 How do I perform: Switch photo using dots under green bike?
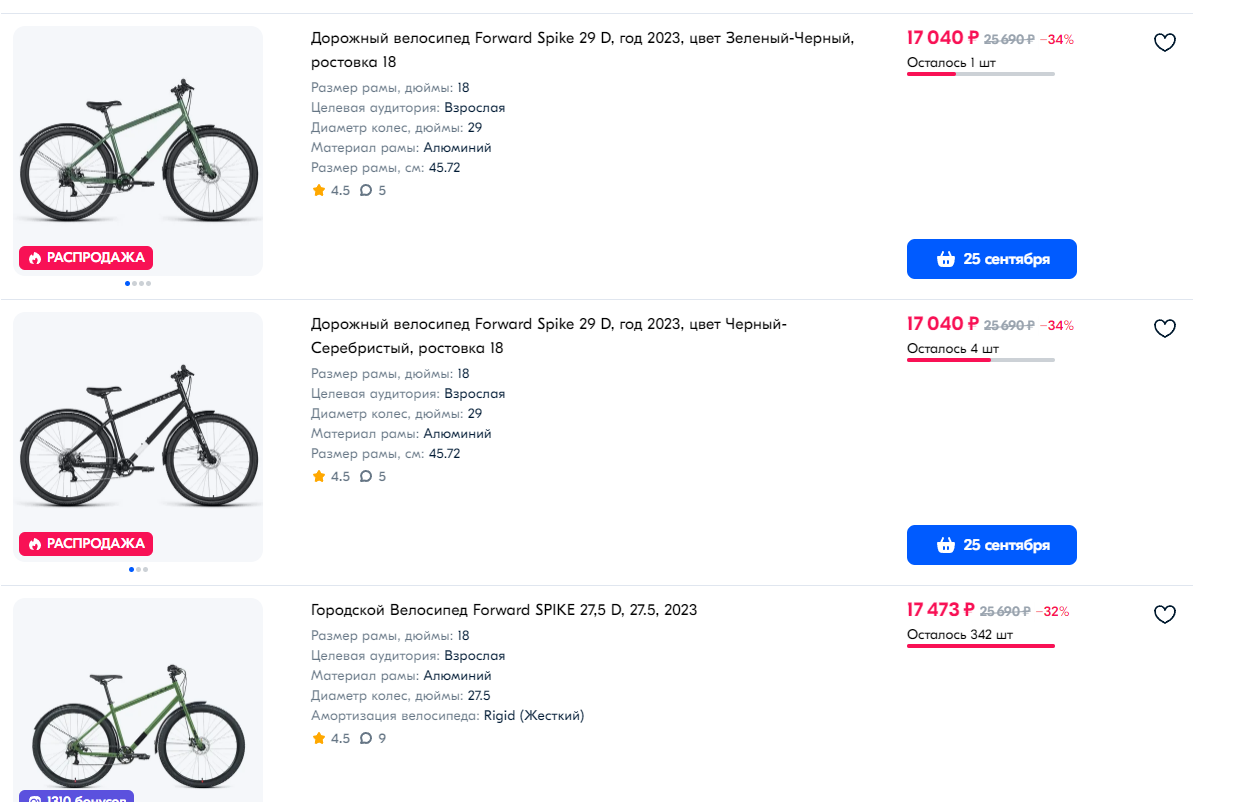click(138, 283)
